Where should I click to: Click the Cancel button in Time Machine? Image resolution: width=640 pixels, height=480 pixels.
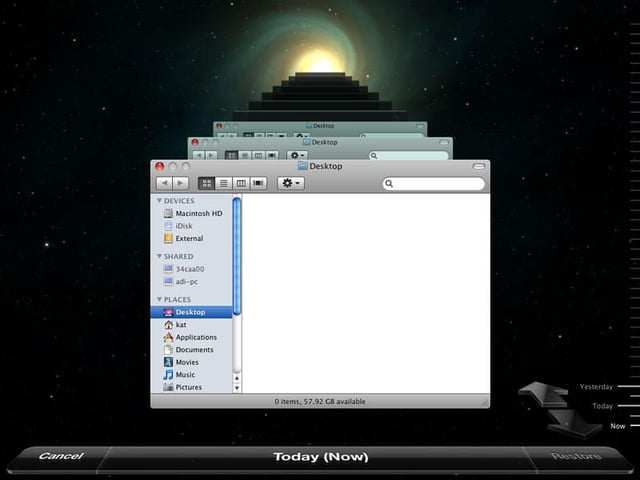[x=61, y=456]
